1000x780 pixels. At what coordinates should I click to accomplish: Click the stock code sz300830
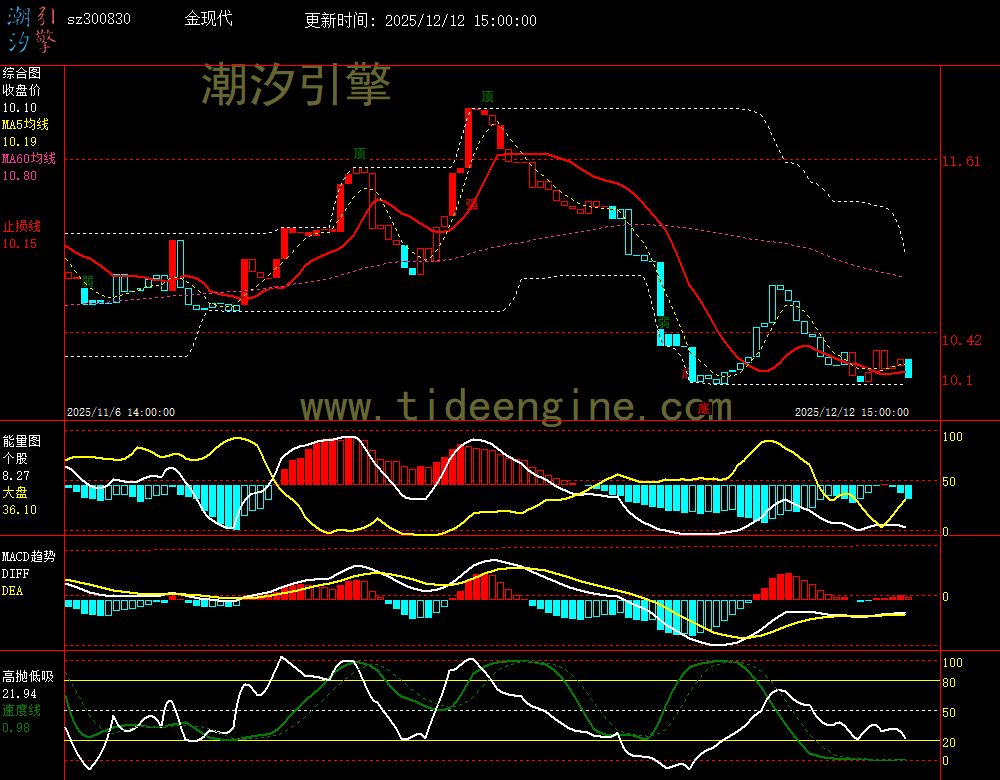(x=98, y=19)
